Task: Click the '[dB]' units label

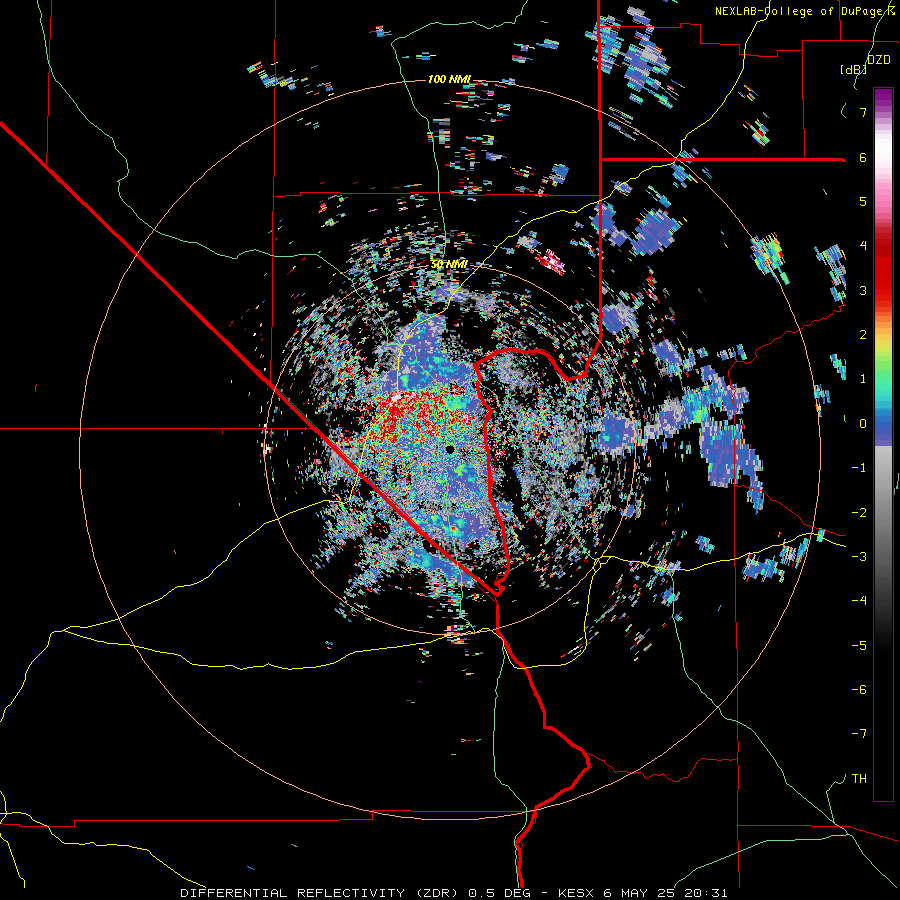Action: [x=853, y=69]
